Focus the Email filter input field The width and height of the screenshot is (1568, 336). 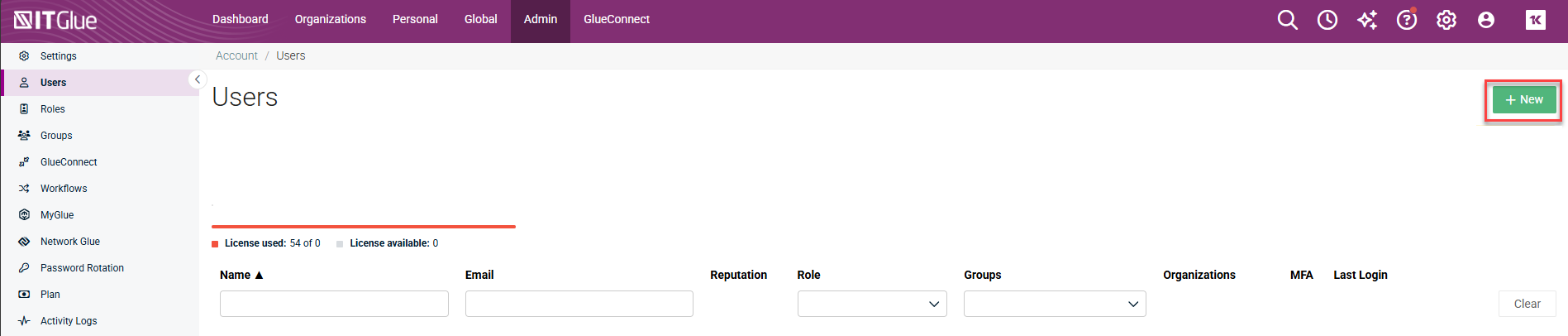[x=579, y=304]
